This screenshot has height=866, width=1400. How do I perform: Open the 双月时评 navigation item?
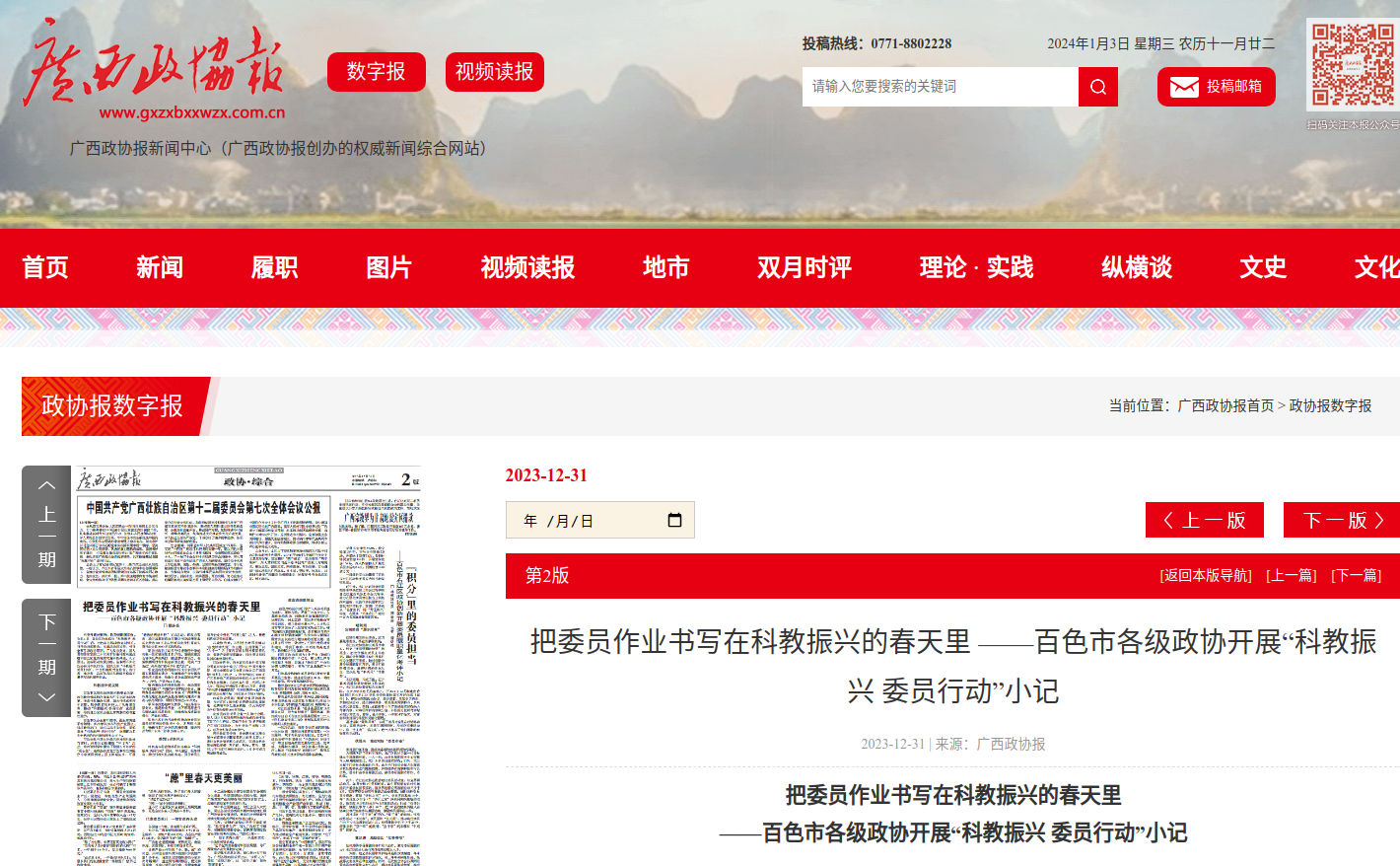coord(804,267)
